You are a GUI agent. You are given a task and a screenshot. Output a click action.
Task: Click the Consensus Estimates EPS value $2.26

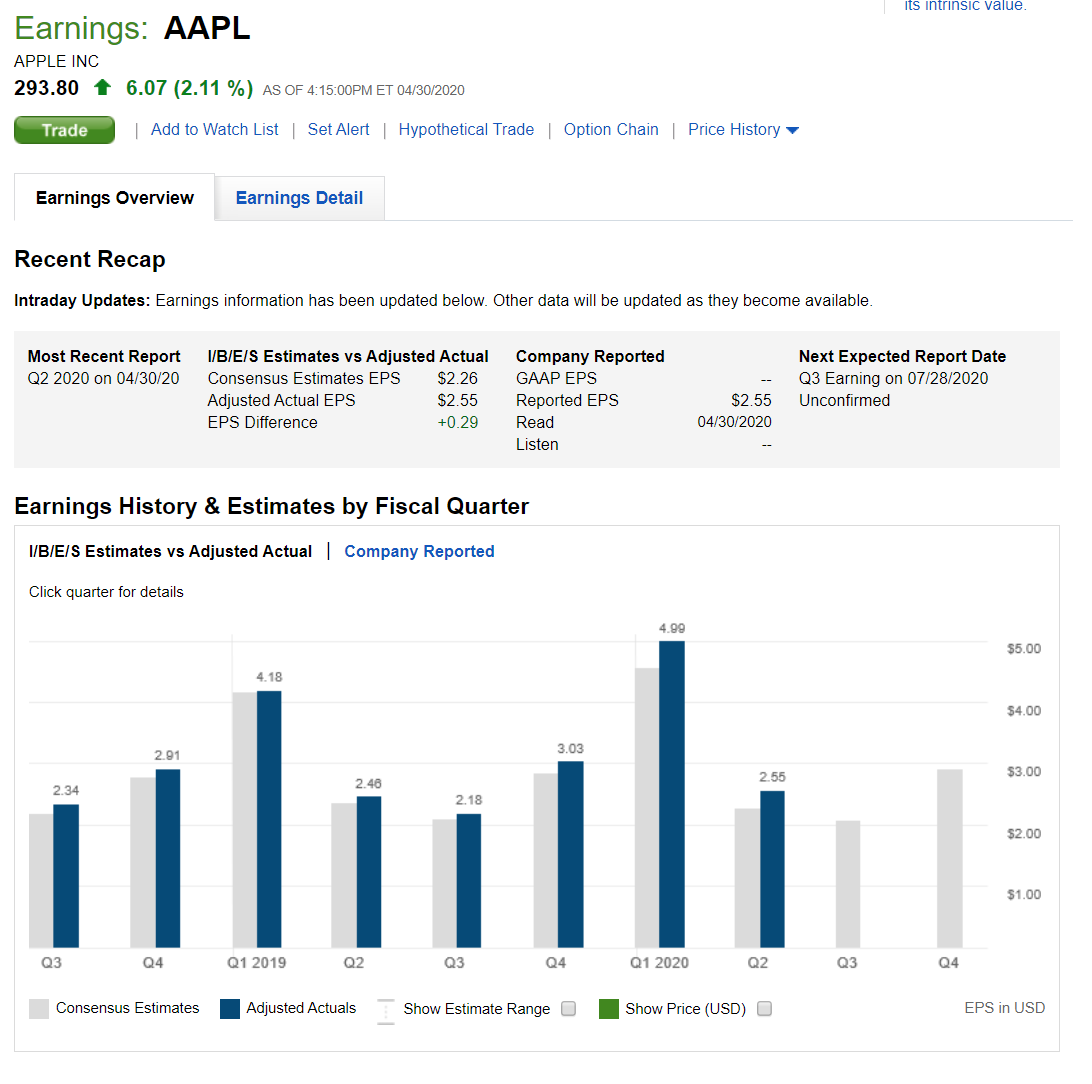tap(458, 378)
